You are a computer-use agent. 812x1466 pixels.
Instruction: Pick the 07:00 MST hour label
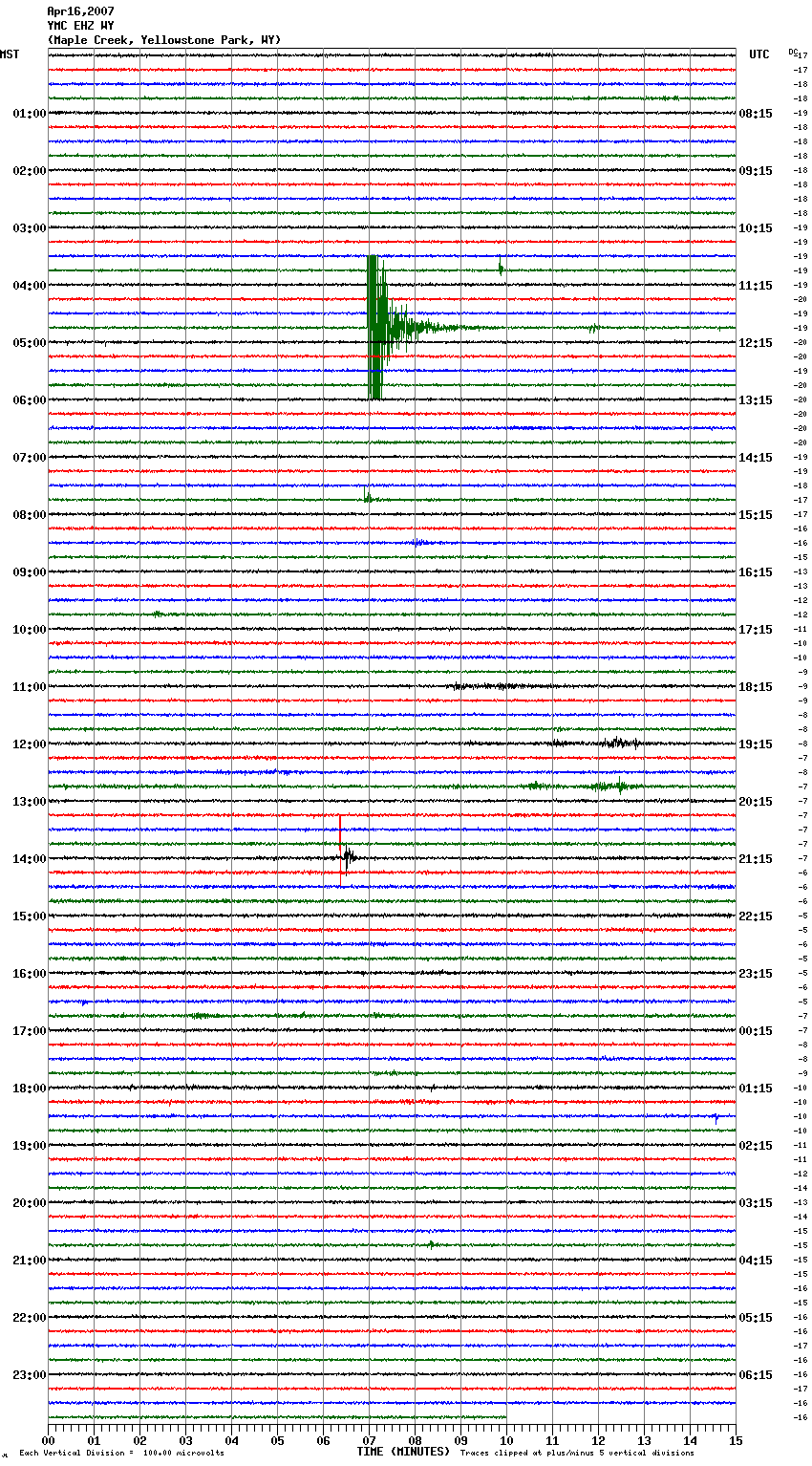30,458
